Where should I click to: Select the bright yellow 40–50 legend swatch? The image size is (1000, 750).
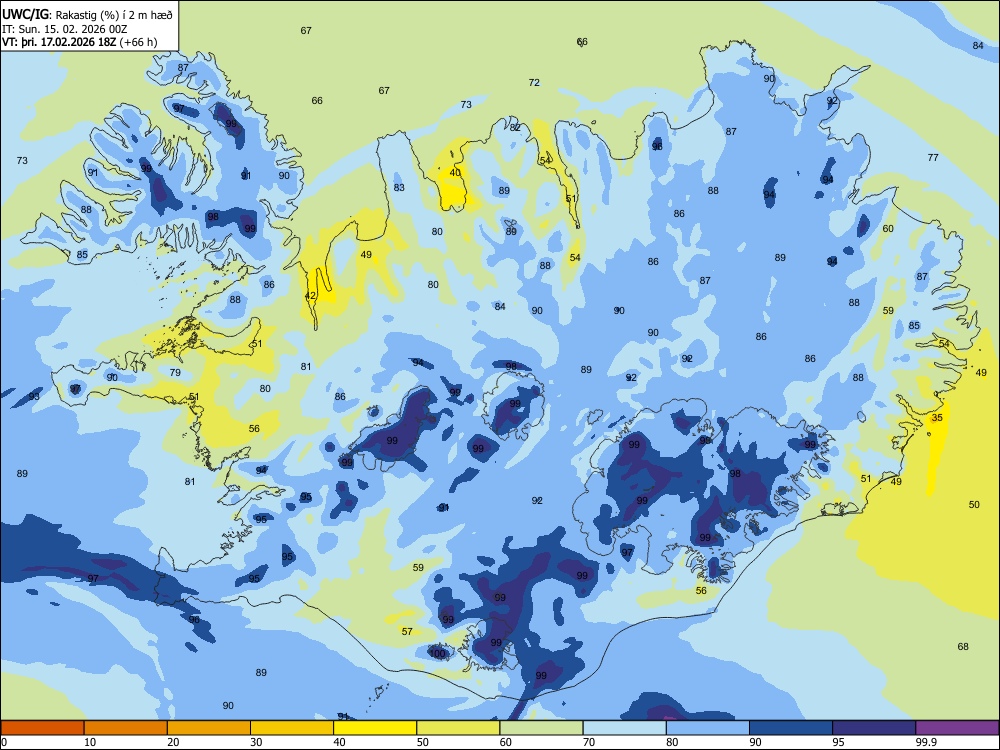click(375, 728)
